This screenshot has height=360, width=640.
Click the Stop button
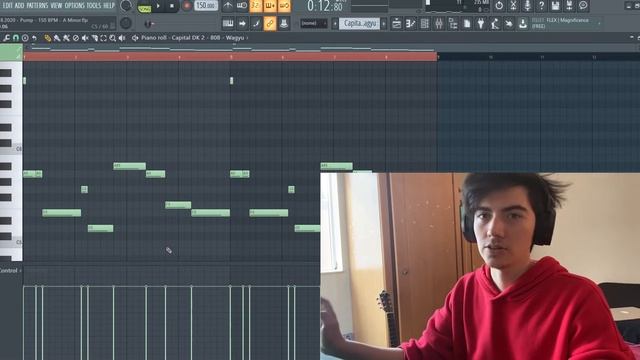coord(172,6)
